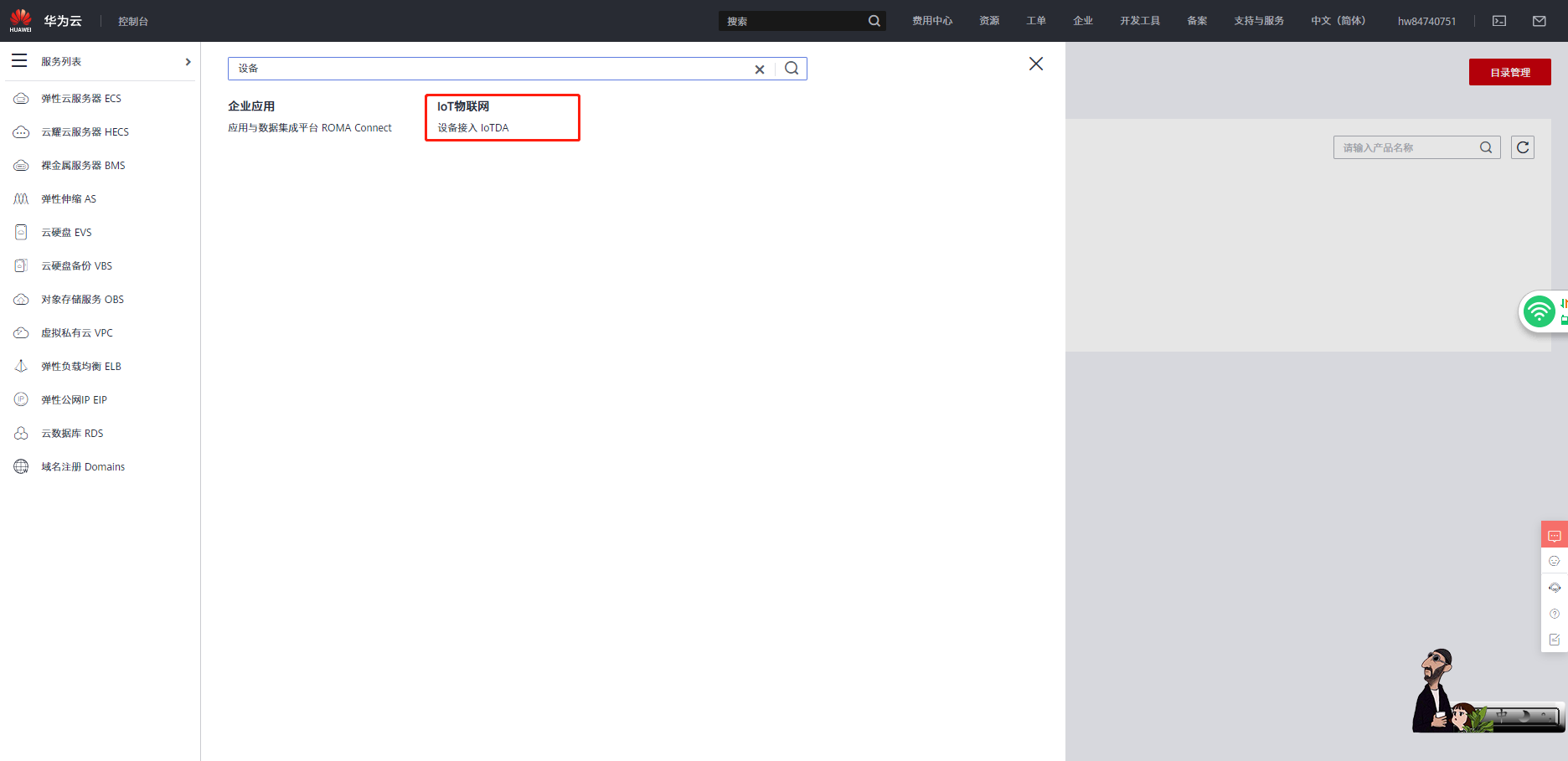
Task: Open the mail messages icon
Action: pos(1540,21)
